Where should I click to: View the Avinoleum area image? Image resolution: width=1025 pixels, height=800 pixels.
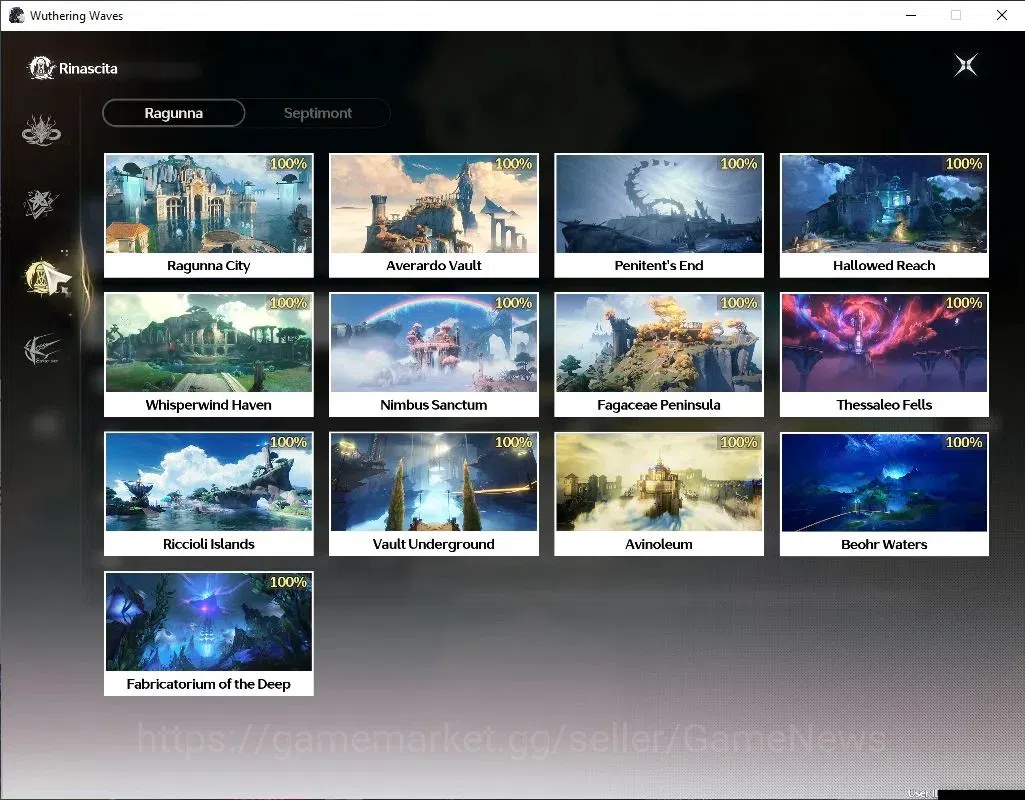click(x=659, y=482)
